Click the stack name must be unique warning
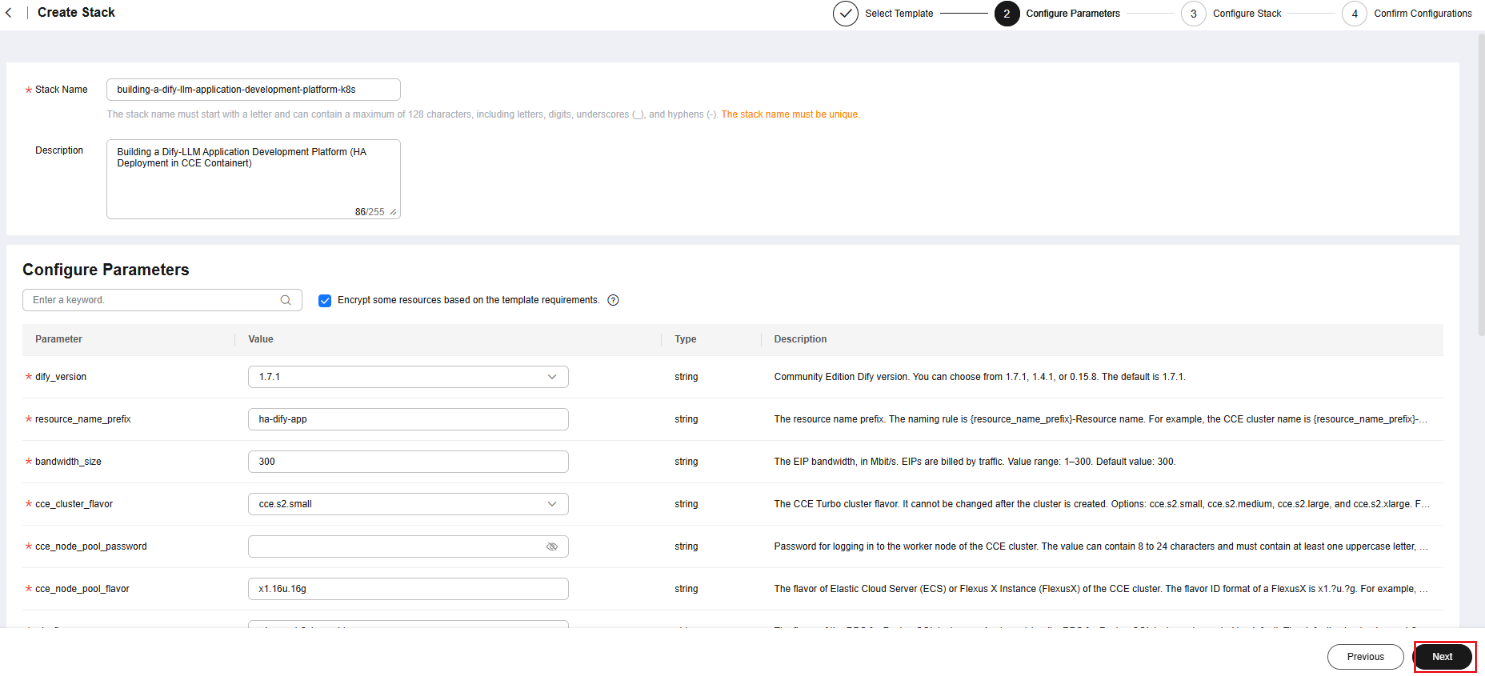Viewport: 1485px width, 676px height. pyautogui.click(x=790, y=115)
